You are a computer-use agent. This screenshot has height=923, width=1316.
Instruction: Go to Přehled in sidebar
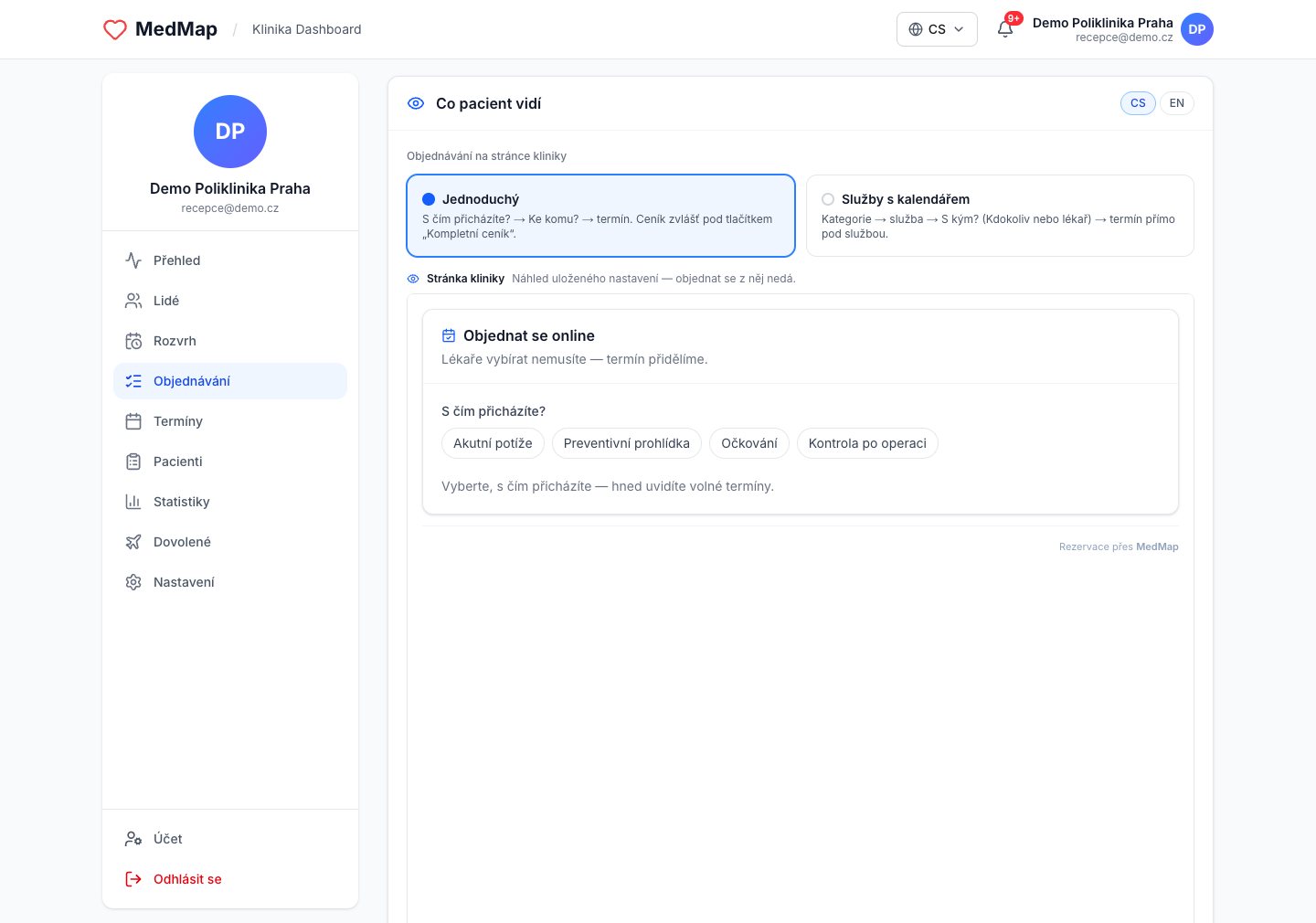coord(230,260)
